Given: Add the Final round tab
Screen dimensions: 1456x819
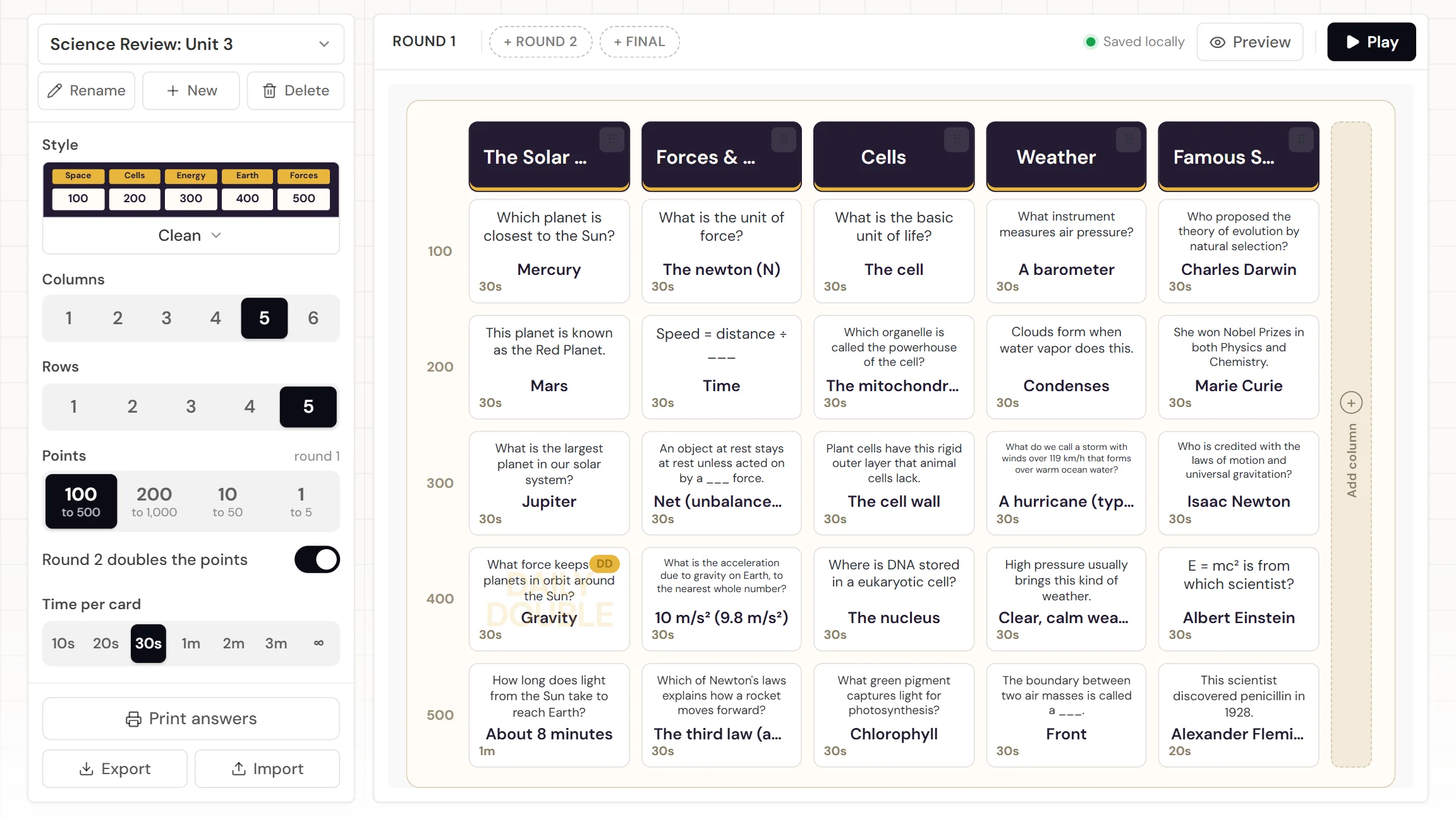Looking at the screenshot, I should (x=640, y=42).
